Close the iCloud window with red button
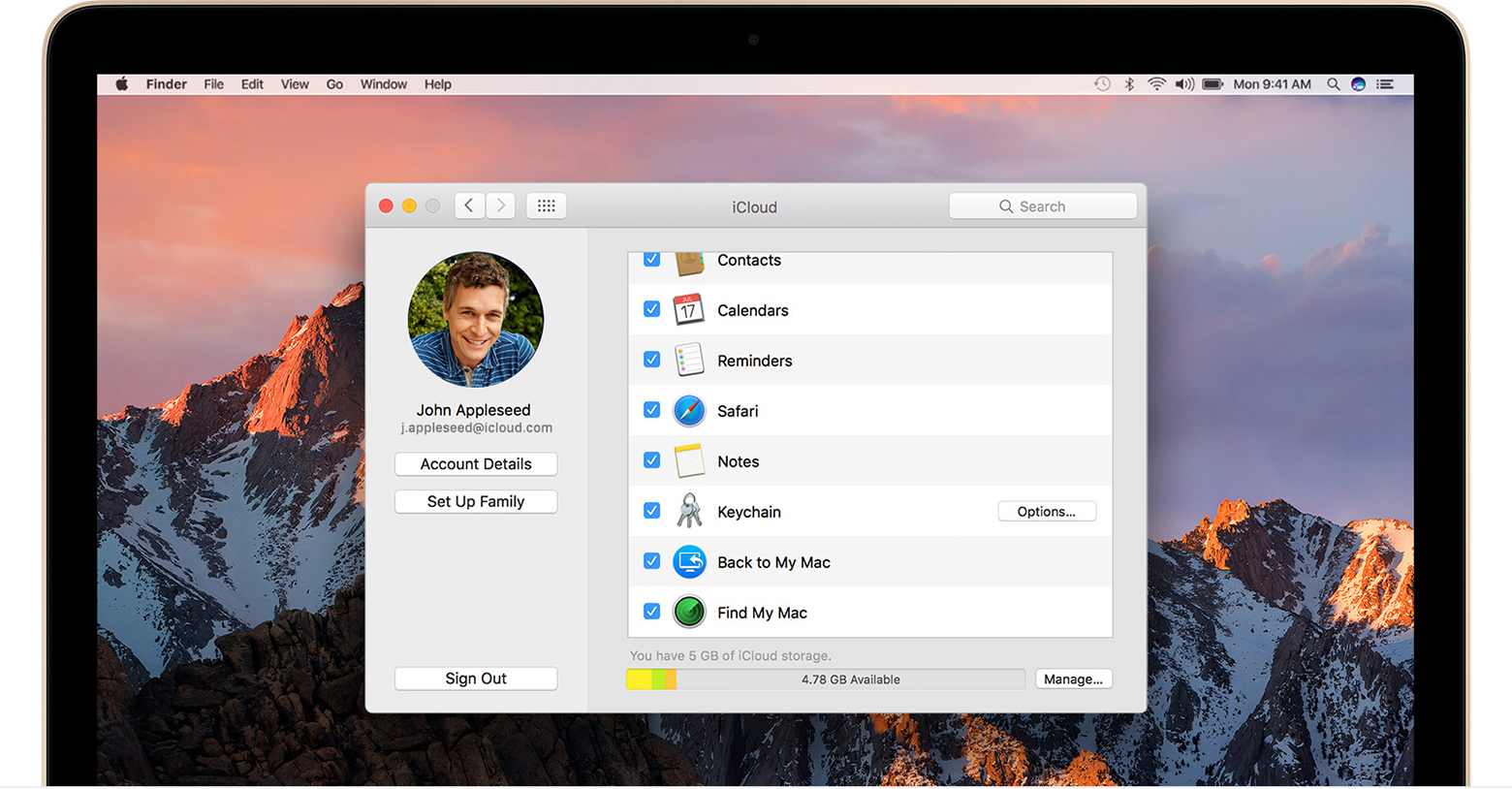The width and height of the screenshot is (1512, 789). click(386, 205)
